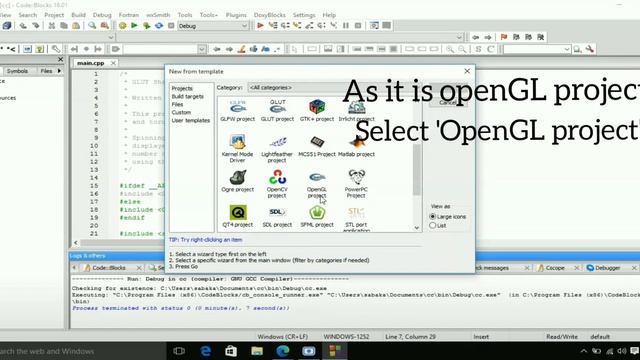640x360 pixels.
Task: Select Custom in wizard type list
Action: (x=181, y=112)
